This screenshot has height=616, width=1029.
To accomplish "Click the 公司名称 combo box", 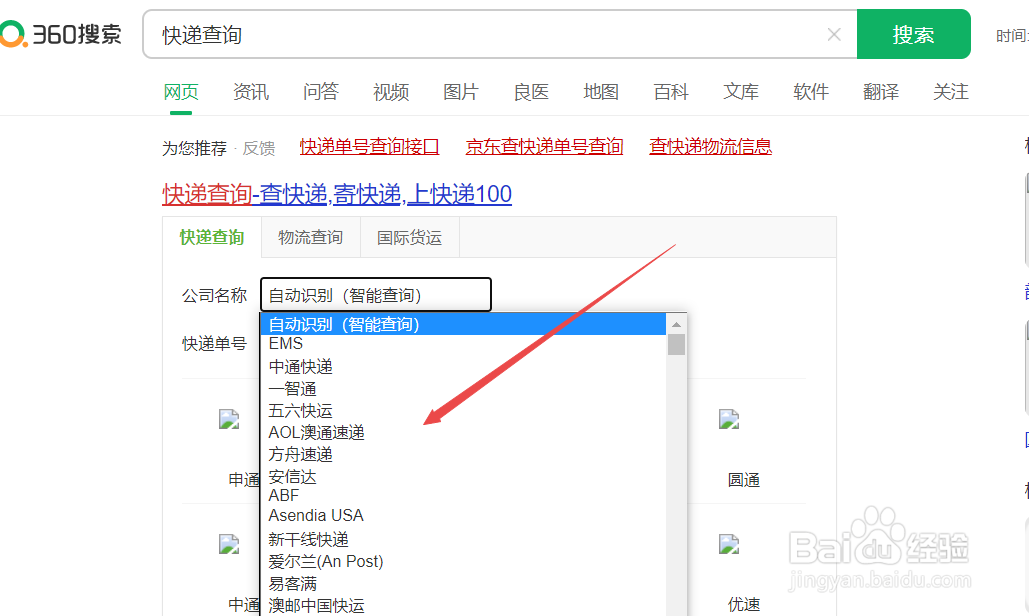I will click(375, 295).
